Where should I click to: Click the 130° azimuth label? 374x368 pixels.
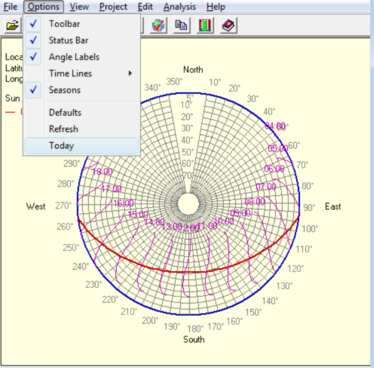click(284, 286)
